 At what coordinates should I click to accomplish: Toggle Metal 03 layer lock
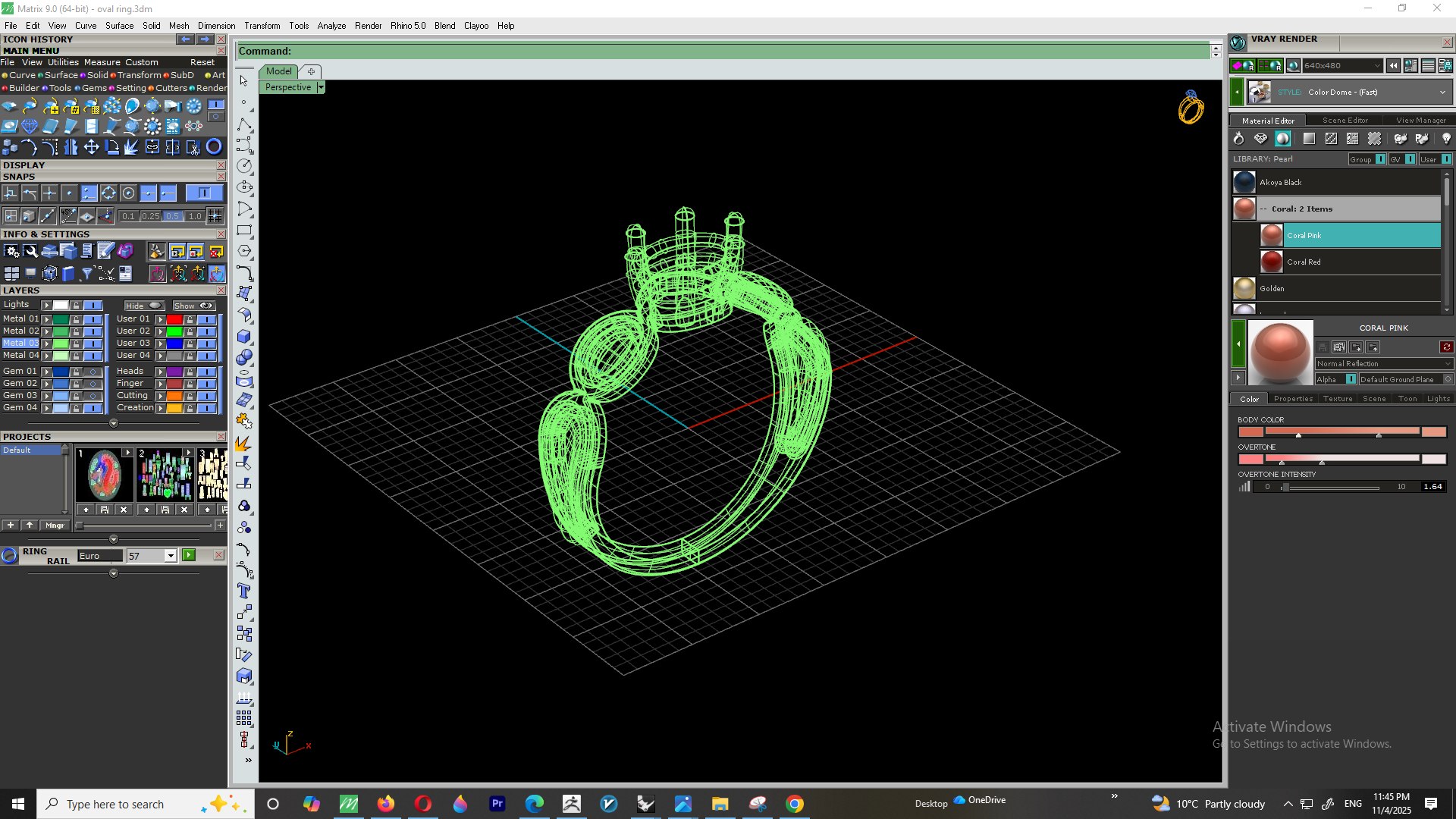point(76,344)
